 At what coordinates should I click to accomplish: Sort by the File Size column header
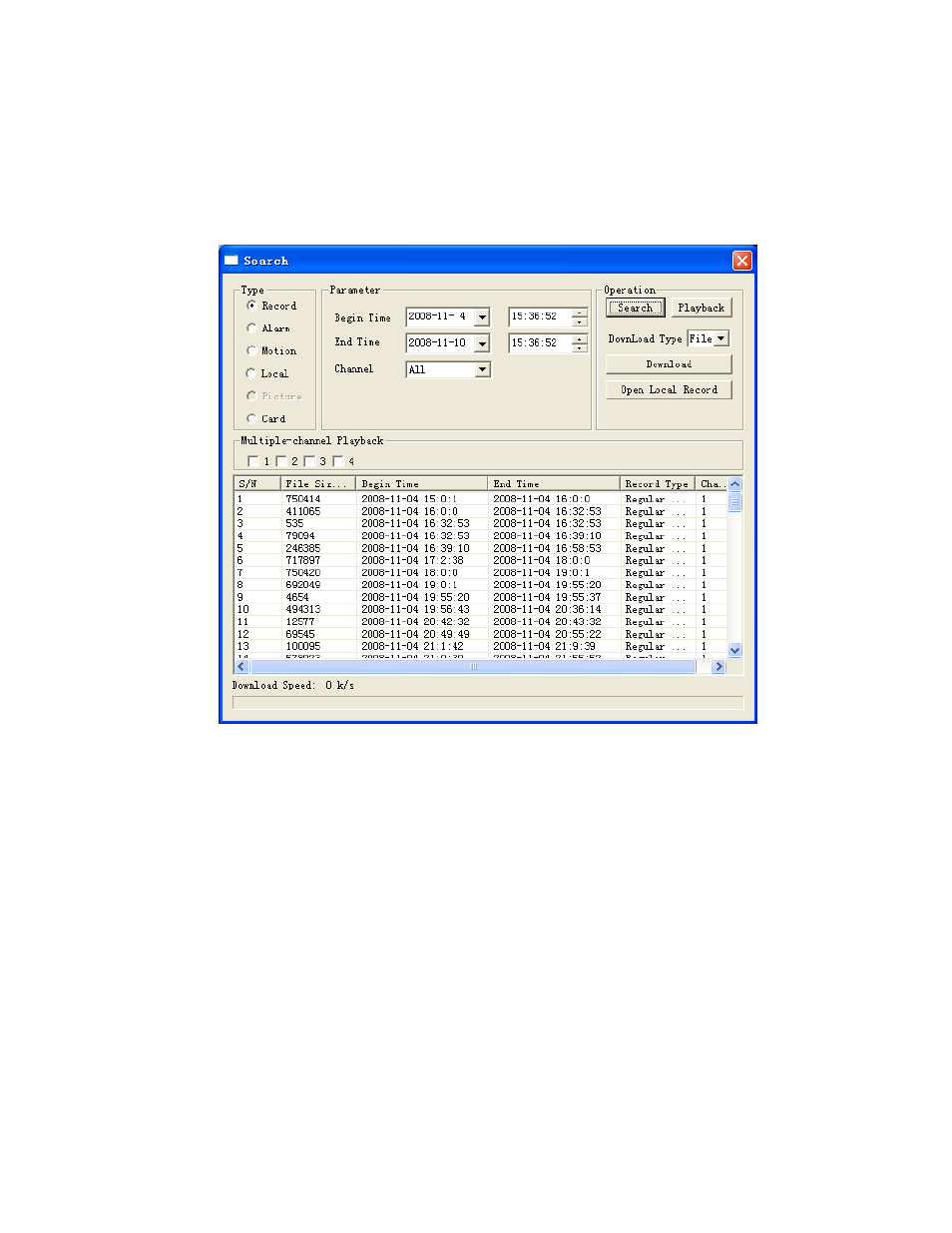317,483
